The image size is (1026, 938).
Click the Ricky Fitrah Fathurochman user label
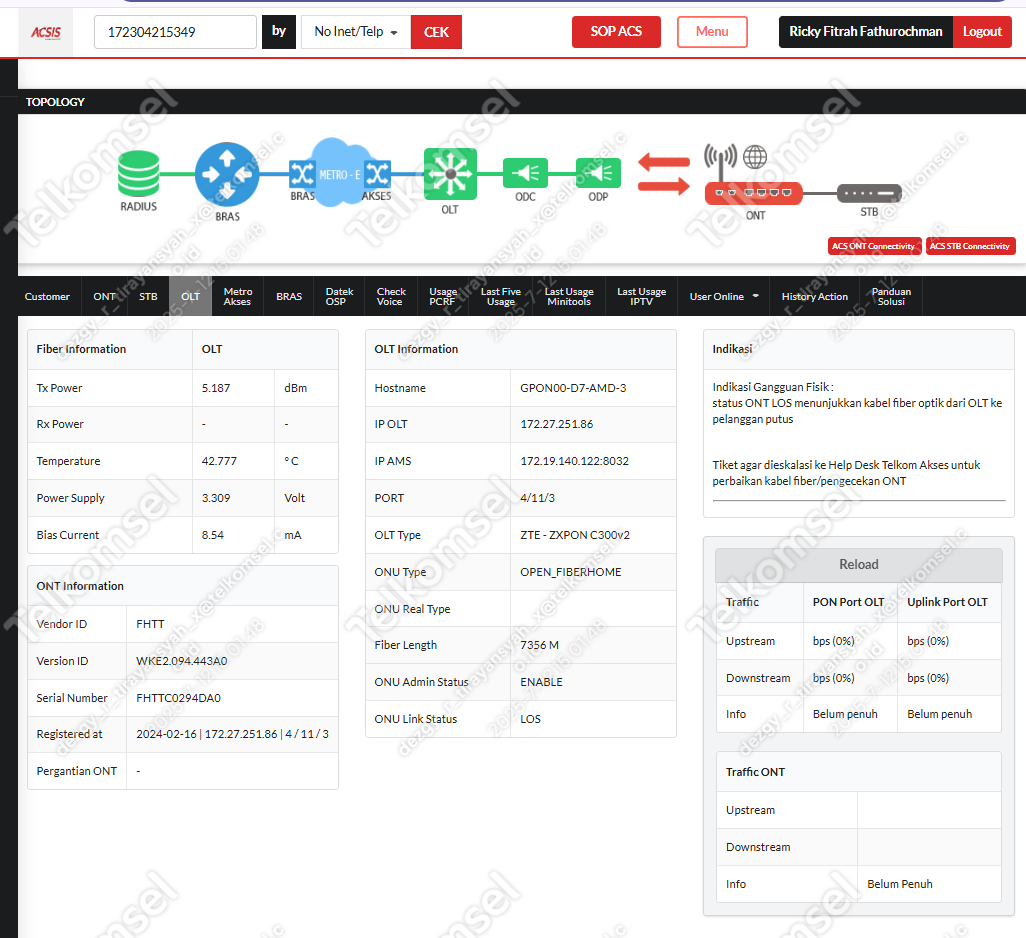coord(866,31)
